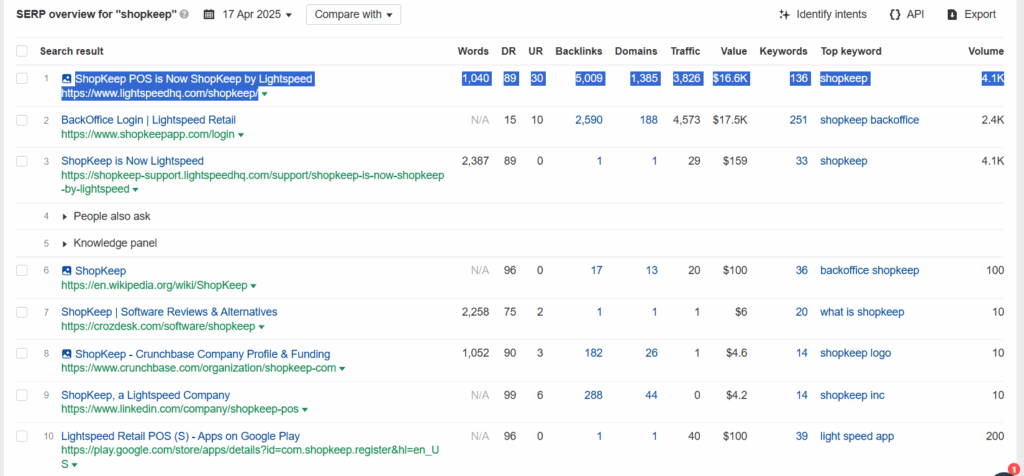Screen dimensions: 1024x476
Task: Open URL dropdown arrow for crozdesk.com URL
Action: point(261,327)
